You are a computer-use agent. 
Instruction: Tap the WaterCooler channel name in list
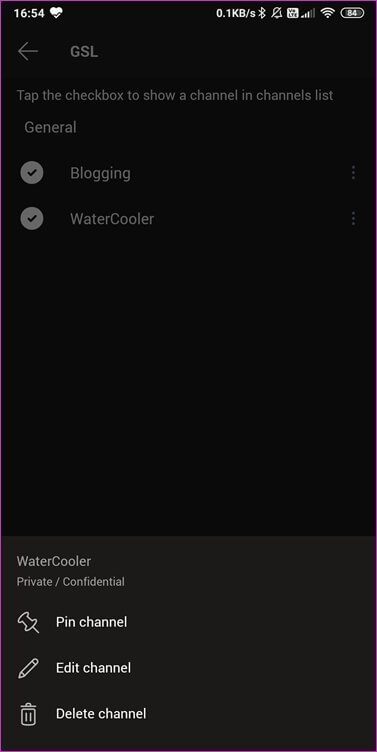(x=112, y=219)
